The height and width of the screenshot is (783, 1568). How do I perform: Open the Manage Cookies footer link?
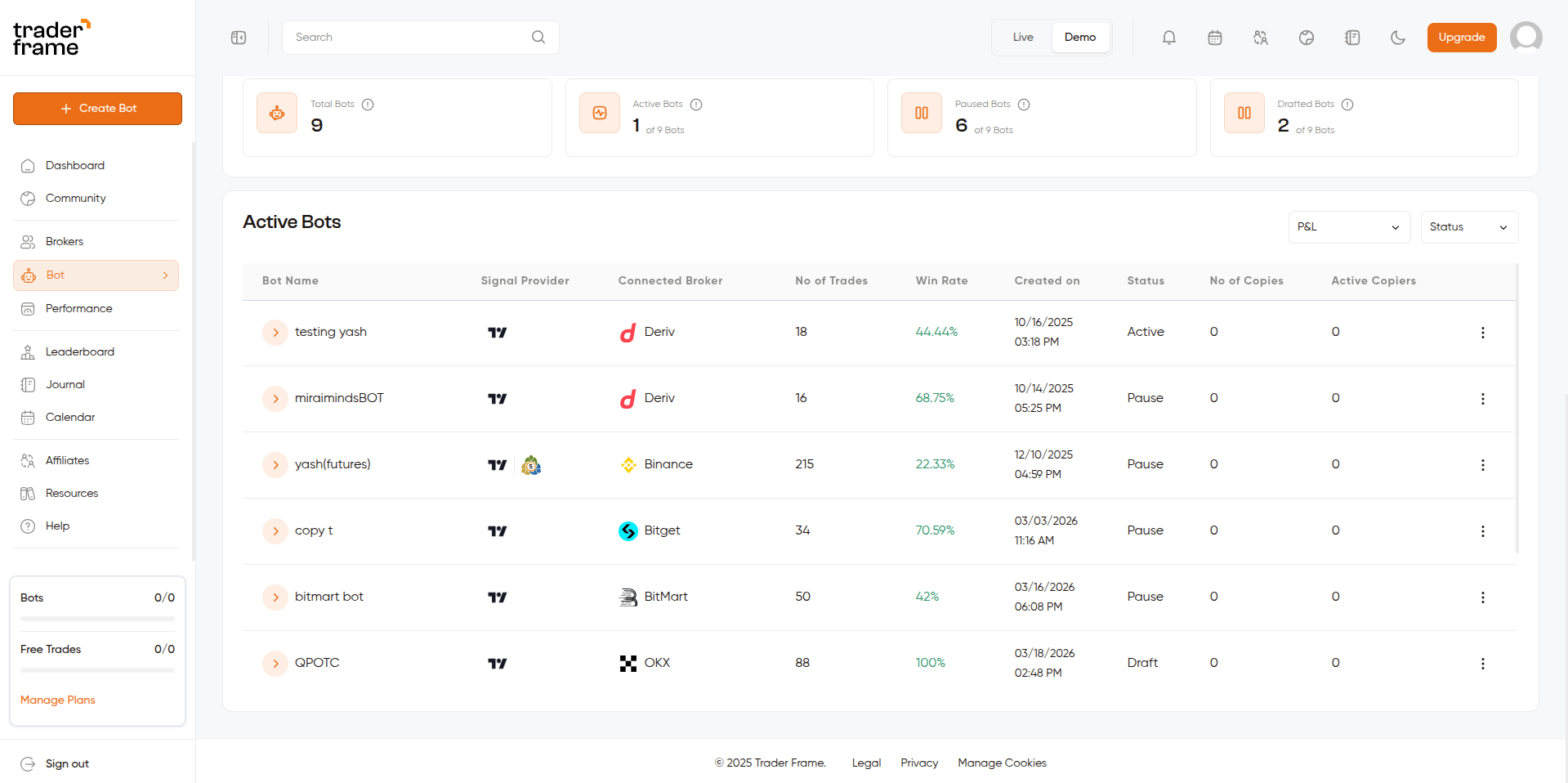1002,763
